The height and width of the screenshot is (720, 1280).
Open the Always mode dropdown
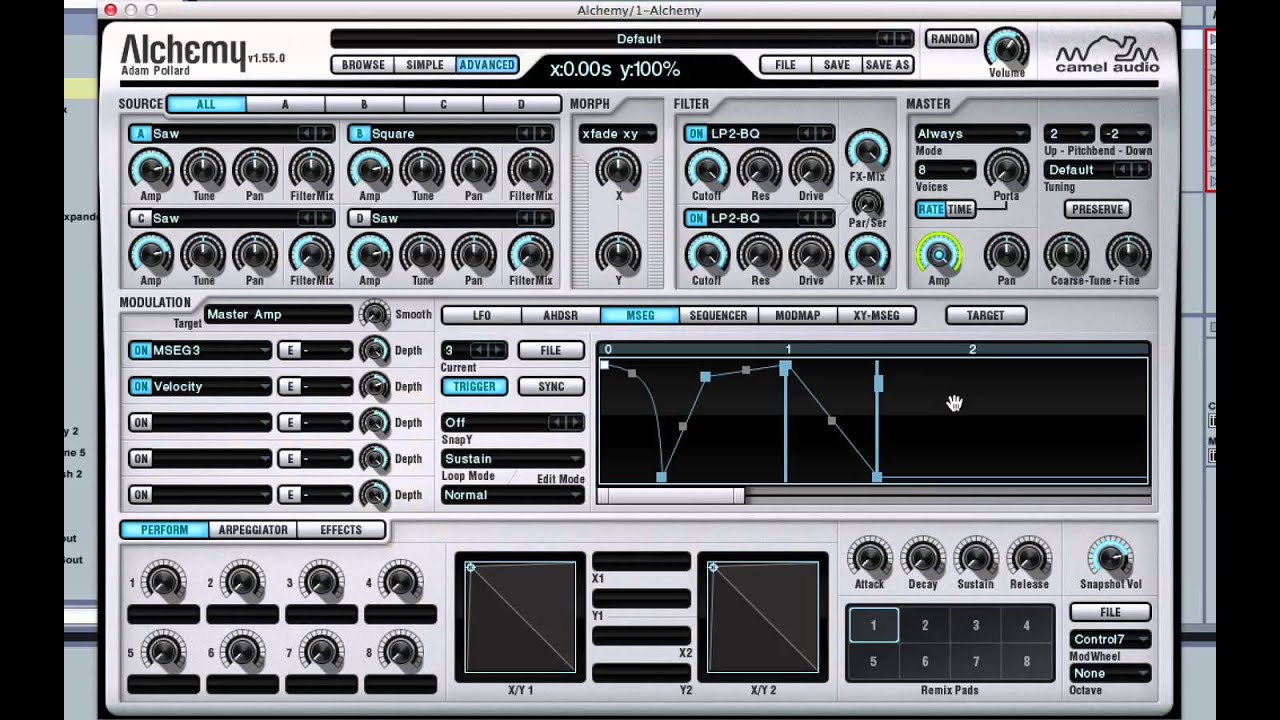[x=972, y=134]
